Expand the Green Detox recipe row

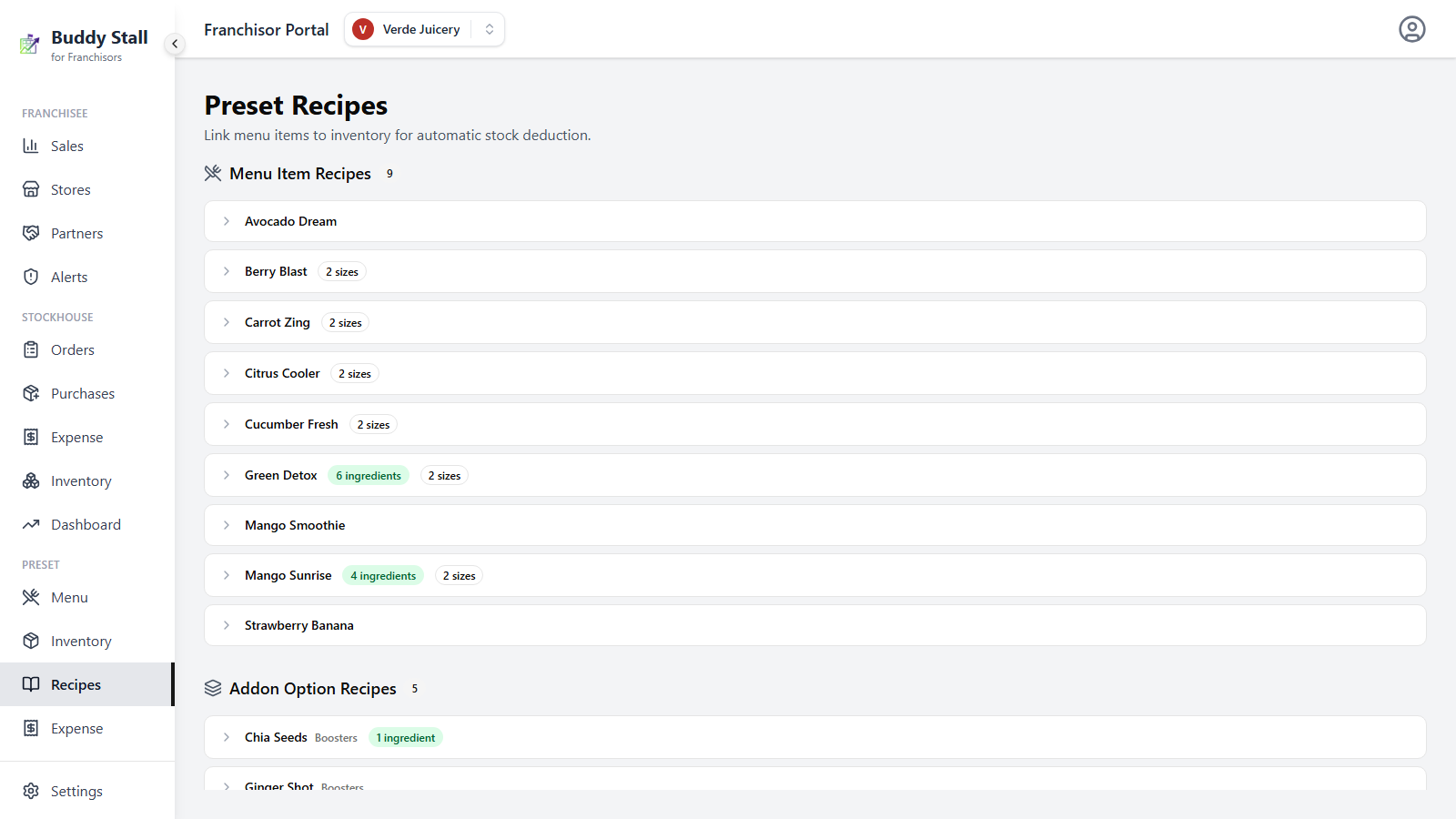[814, 475]
